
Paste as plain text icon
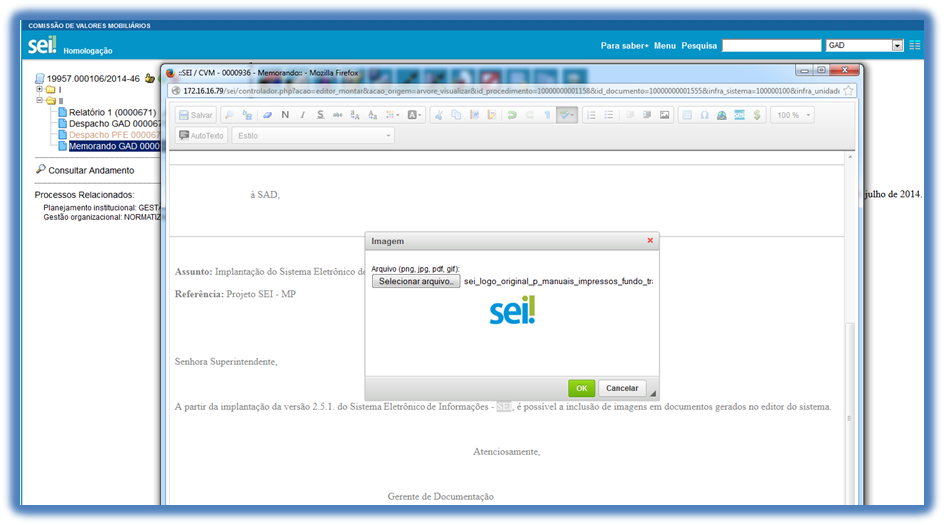click(474, 115)
